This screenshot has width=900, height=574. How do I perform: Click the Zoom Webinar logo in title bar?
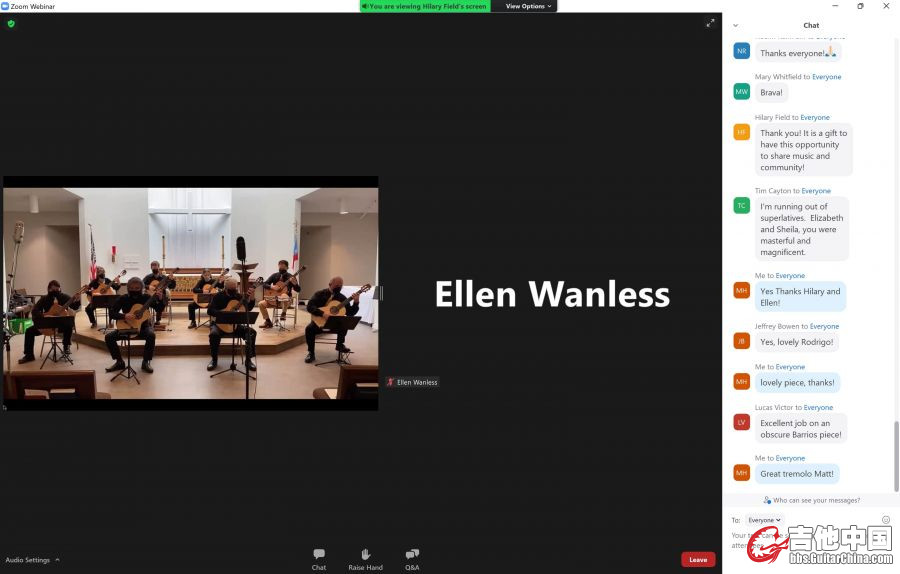(6, 6)
